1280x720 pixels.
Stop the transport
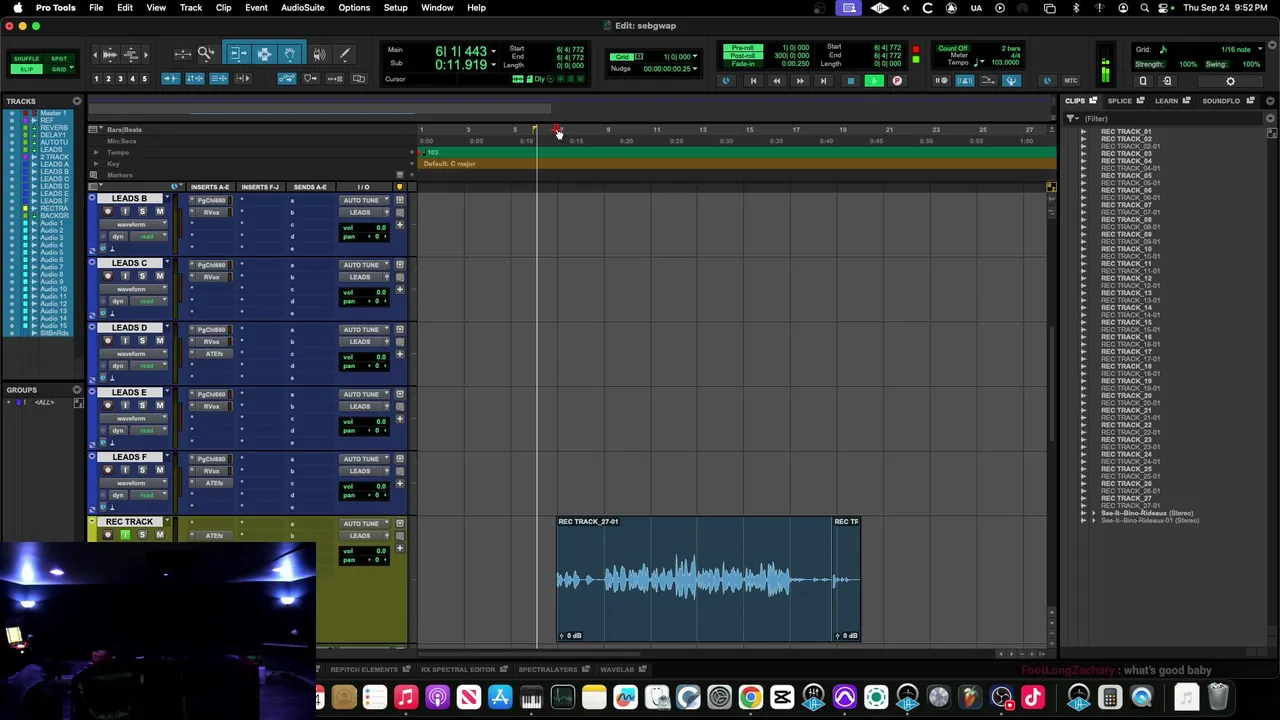pos(850,81)
